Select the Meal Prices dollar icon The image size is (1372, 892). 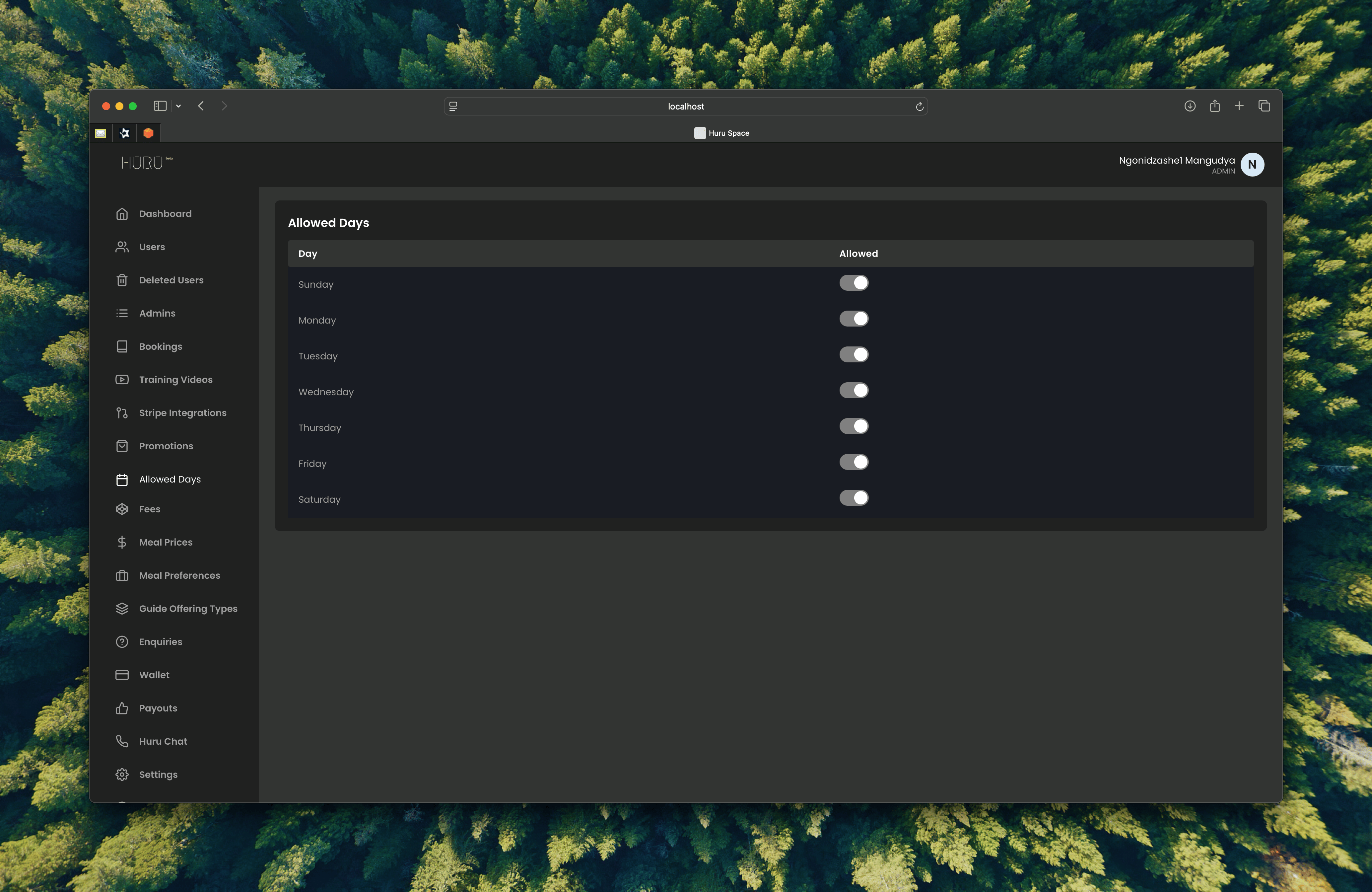coord(122,542)
